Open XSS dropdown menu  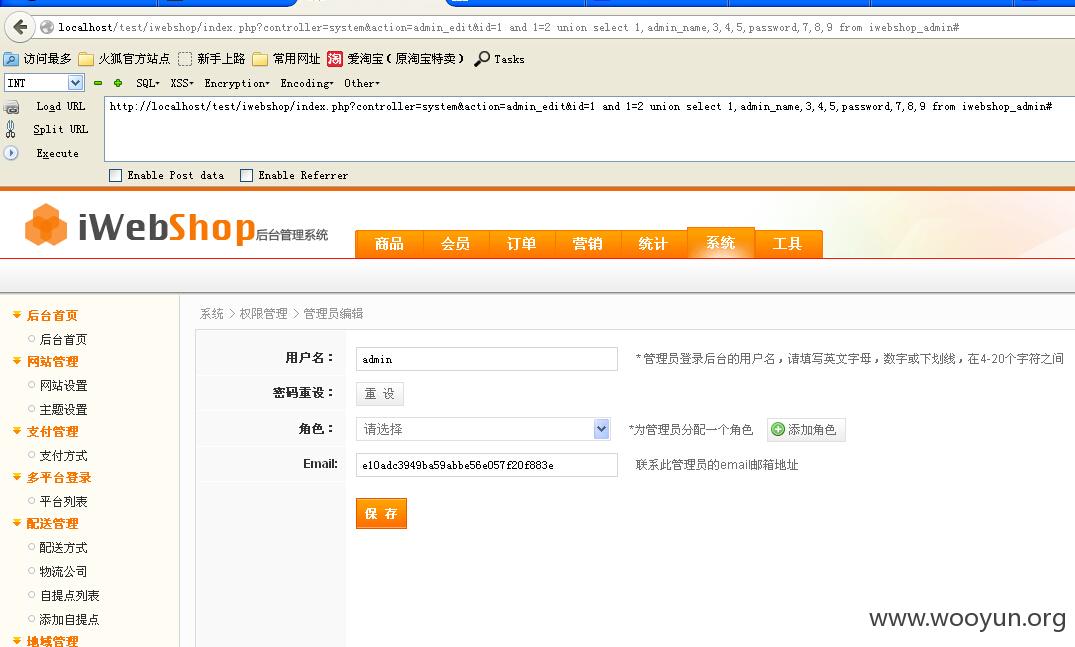182,83
